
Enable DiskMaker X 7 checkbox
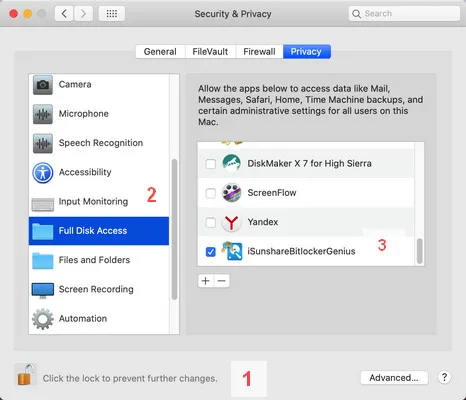tap(211, 164)
